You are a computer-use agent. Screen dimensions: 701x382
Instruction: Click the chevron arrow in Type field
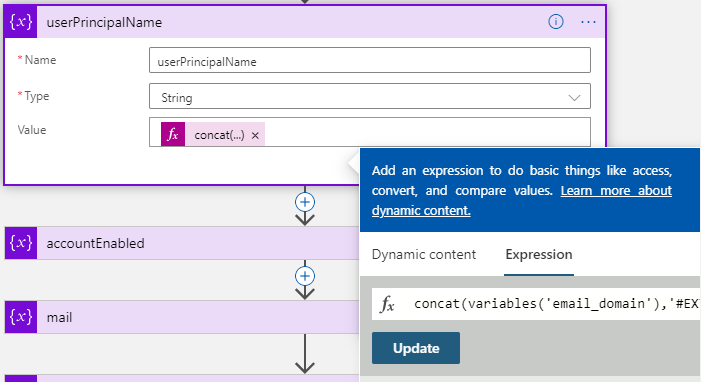click(574, 98)
